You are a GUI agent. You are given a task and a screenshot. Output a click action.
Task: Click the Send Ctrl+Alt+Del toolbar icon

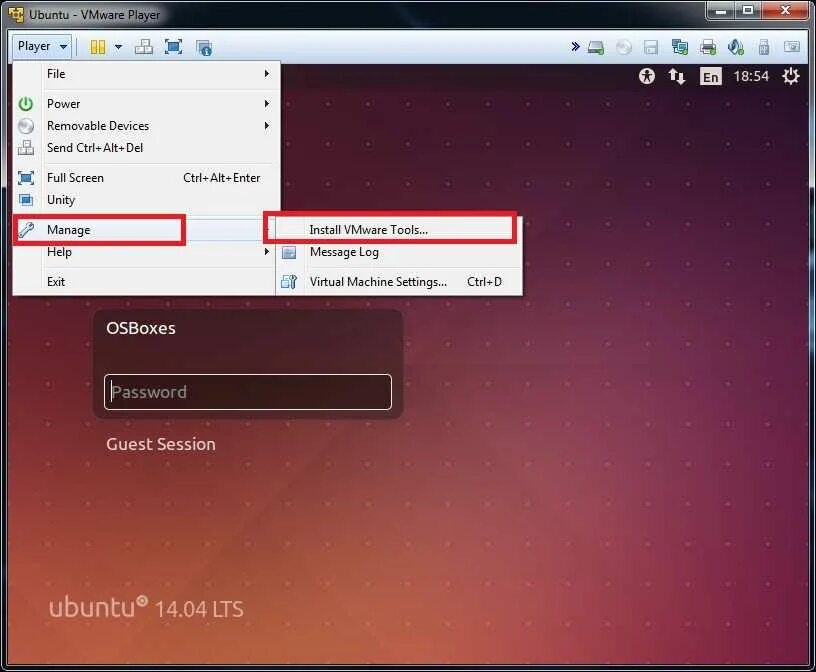coord(144,47)
